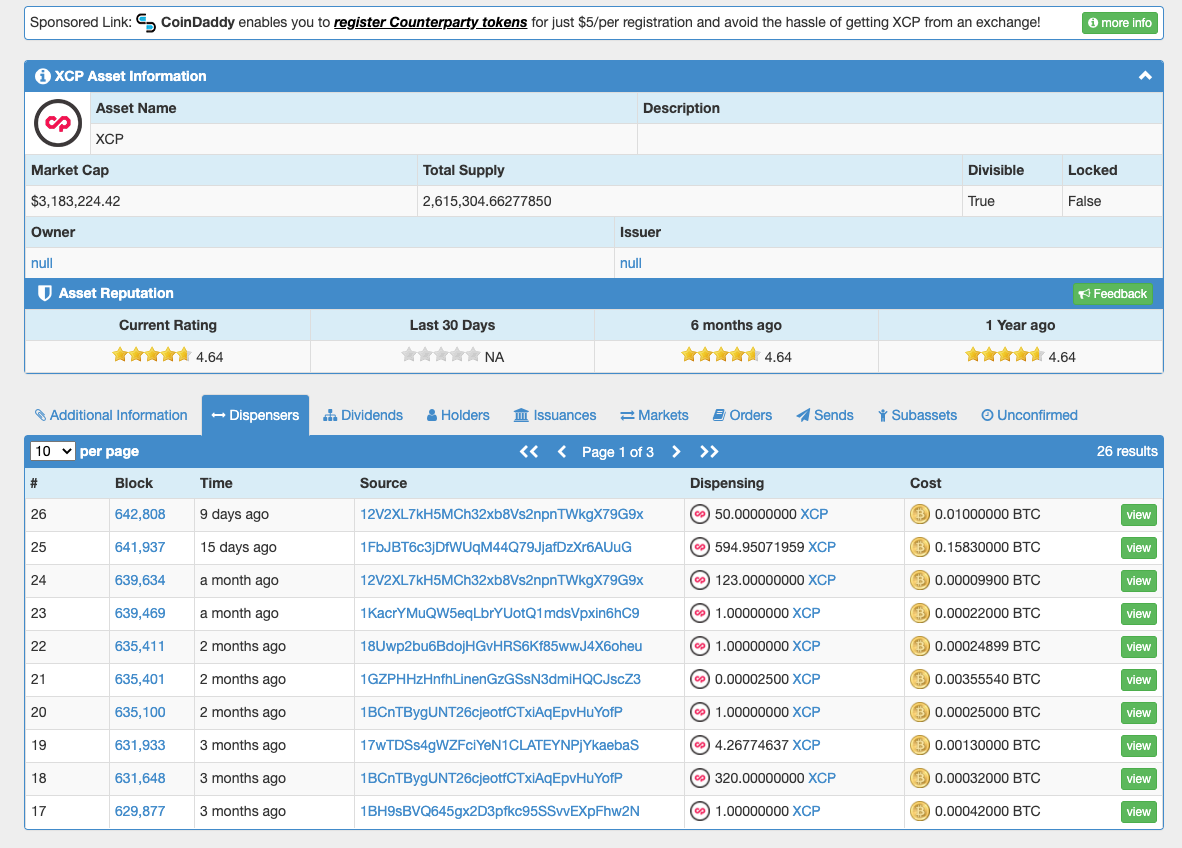This screenshot has width=1182, height=848.
Task: Open the Additional Information tab
Action: (111, 415)
